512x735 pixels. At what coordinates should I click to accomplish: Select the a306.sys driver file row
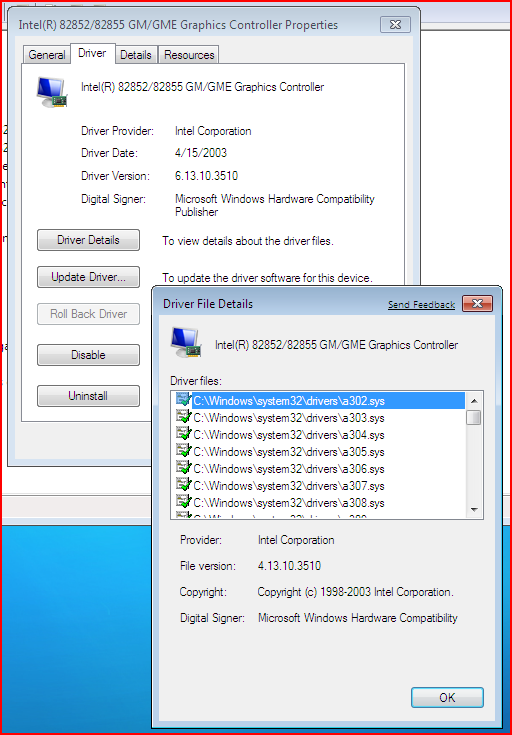(x=320, y=469)
